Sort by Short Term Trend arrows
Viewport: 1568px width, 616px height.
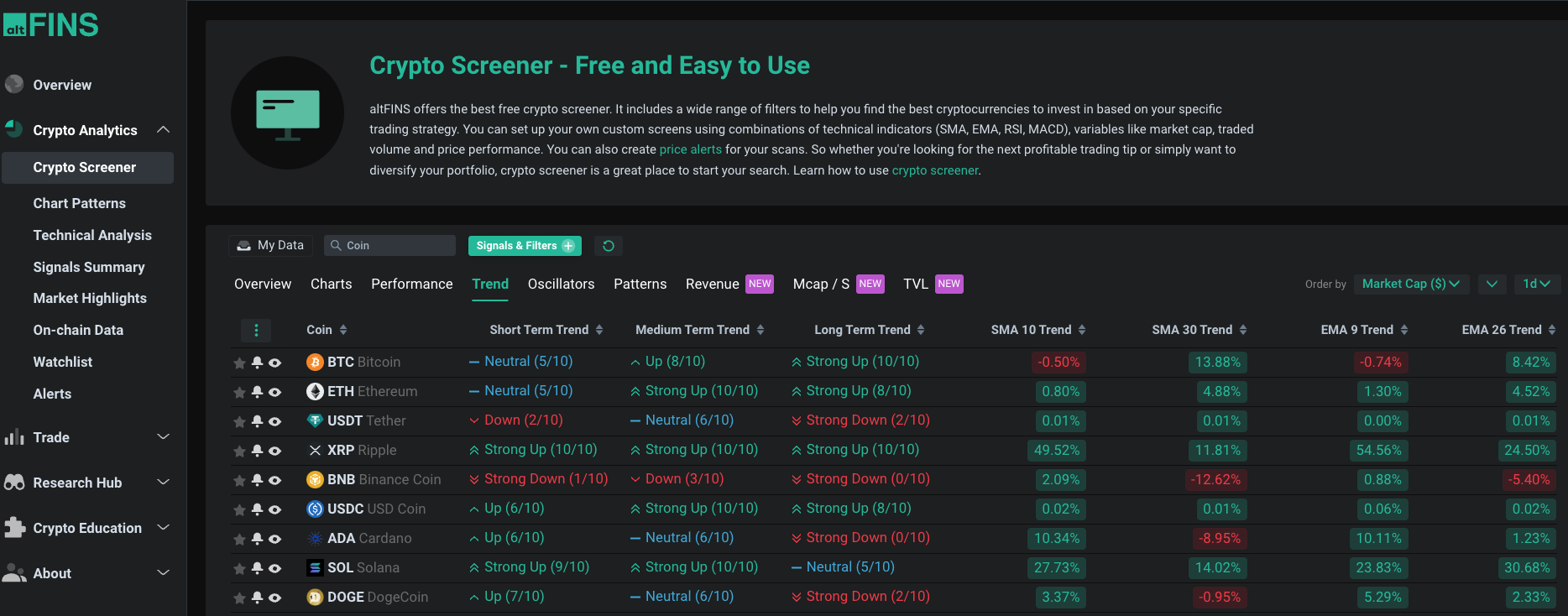tap(599, 330)
